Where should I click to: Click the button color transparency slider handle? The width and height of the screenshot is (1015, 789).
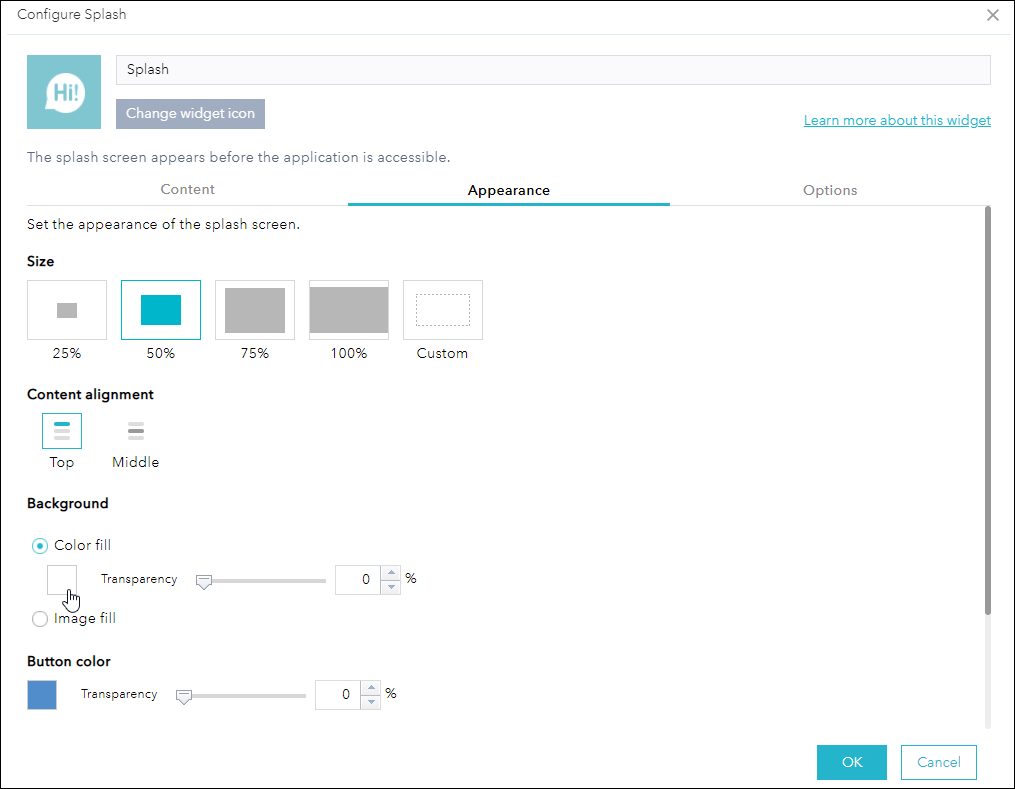coord(184,697)
